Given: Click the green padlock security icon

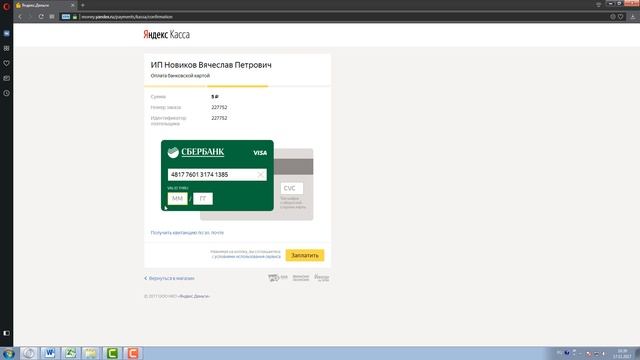Looking at the screenshot, I should 75,17.
